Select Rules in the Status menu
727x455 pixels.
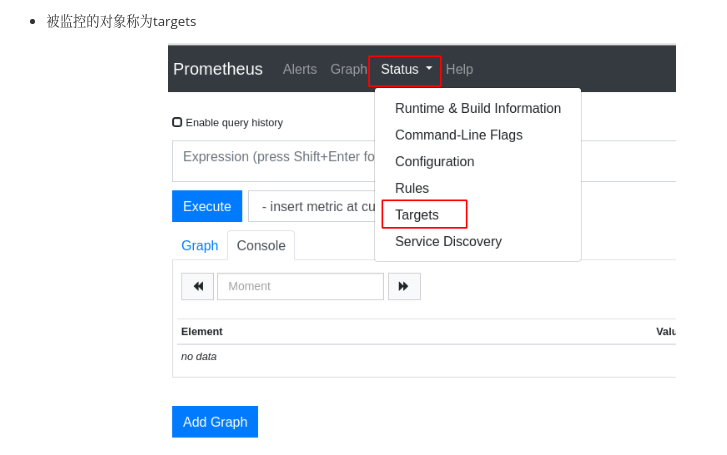(x=412, y=188)
